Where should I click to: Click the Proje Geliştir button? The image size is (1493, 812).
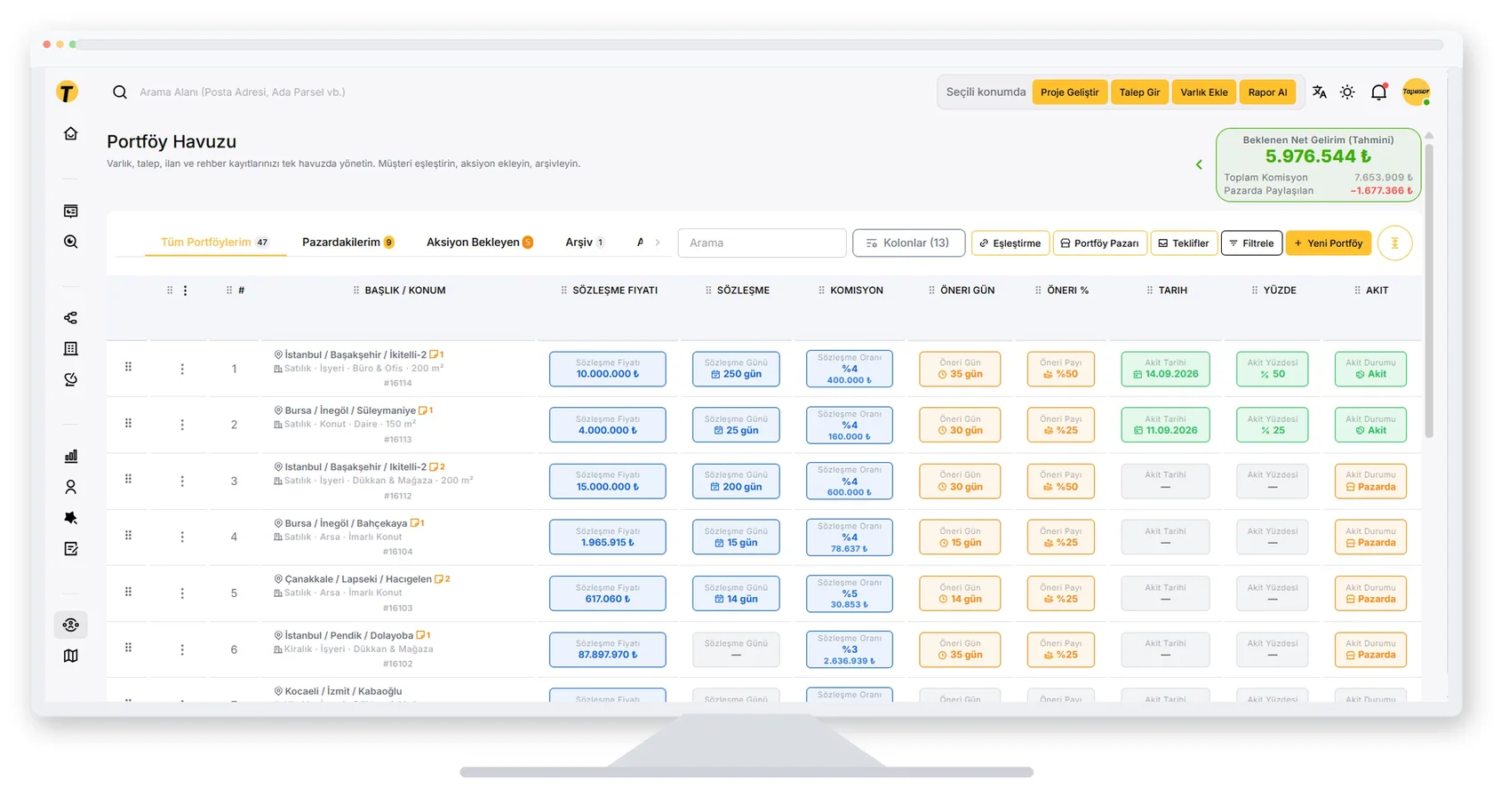click(x=1069, y=92)
